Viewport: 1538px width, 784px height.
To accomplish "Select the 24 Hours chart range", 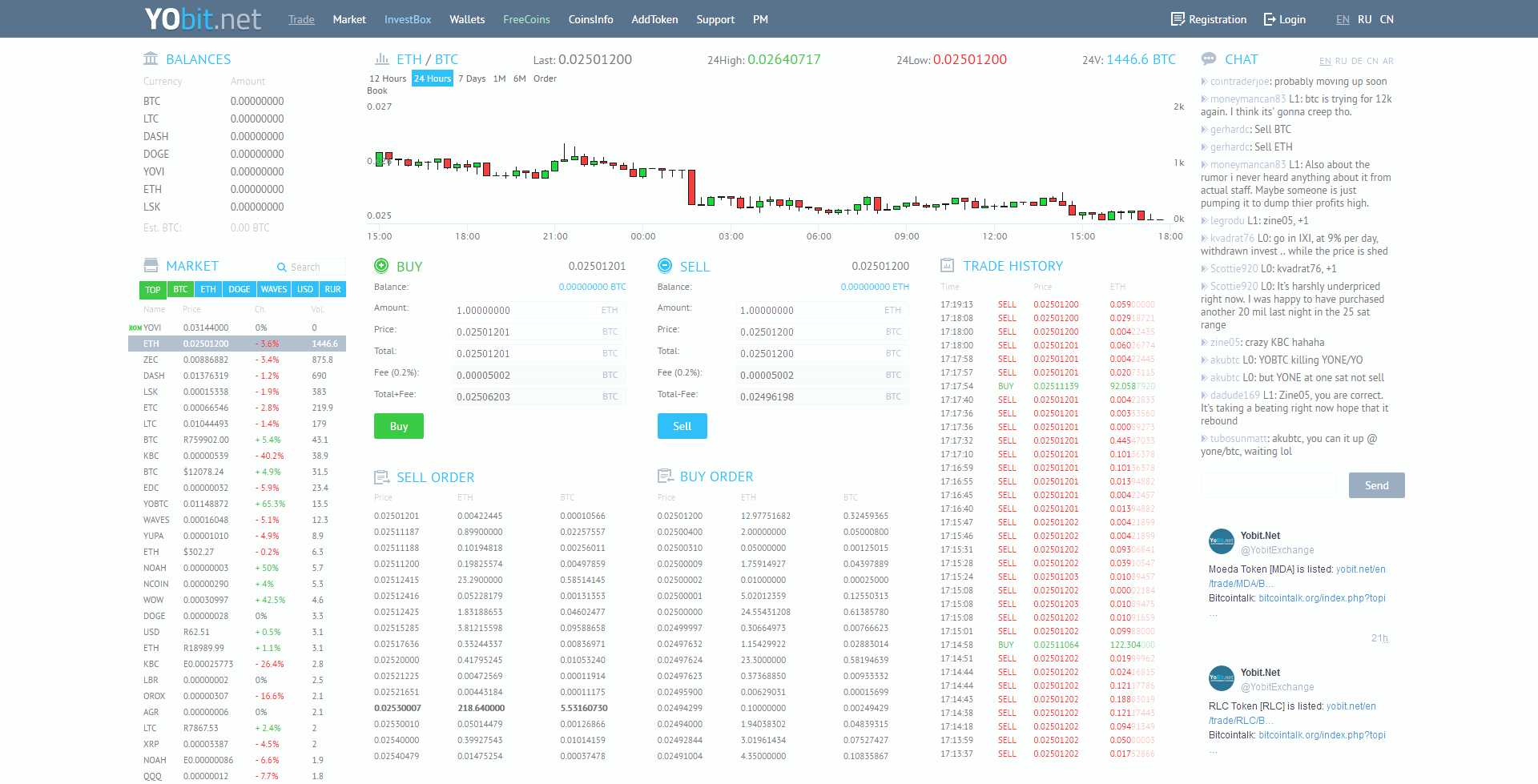I will (x=433, y=78).
